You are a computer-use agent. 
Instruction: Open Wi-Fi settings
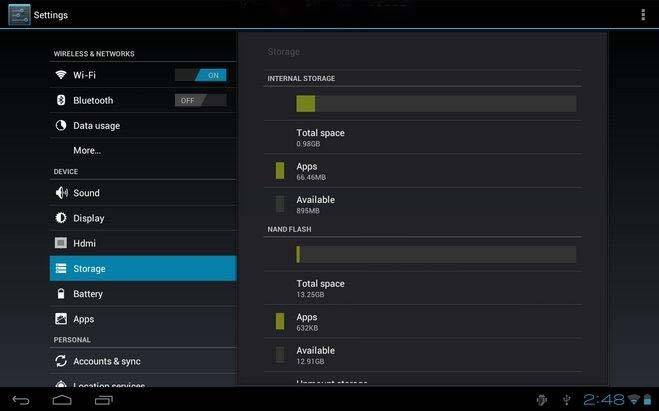pyautogui.click(x=143, y=75)
